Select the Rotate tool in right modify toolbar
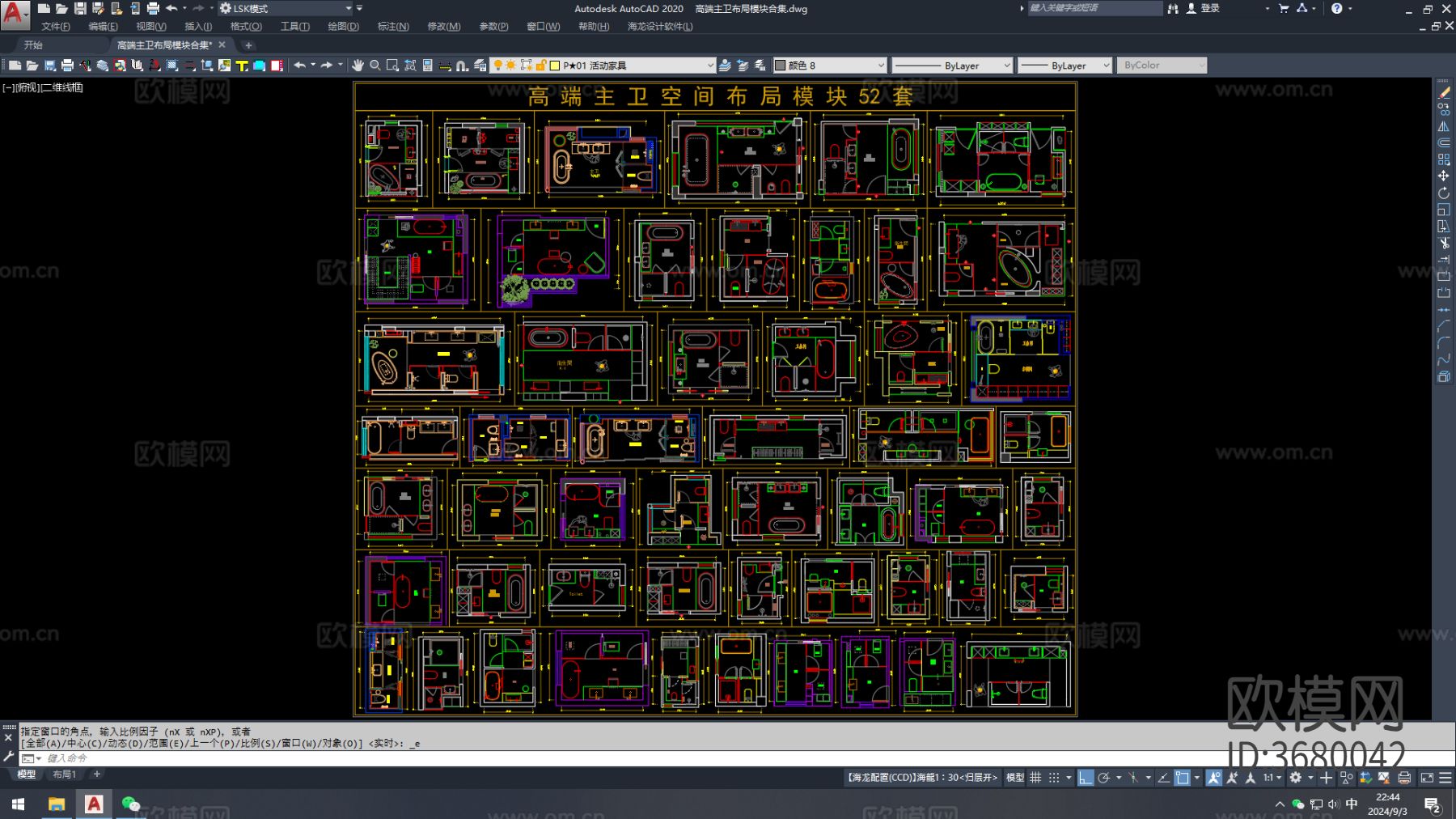This screenshot has height=819, width=1456. coord(1444,193)
